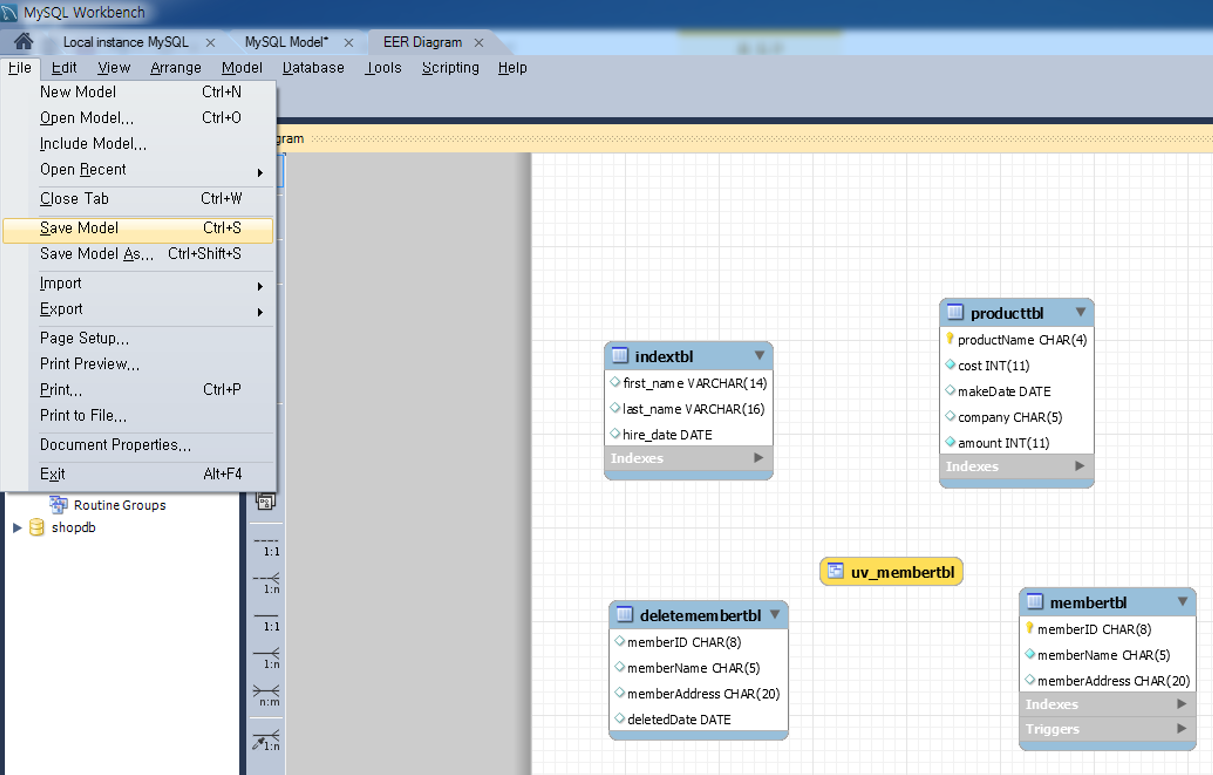1213x775 pixels.
Task: Click MySQL Workbench dolphin title icon
Action: 10,13
